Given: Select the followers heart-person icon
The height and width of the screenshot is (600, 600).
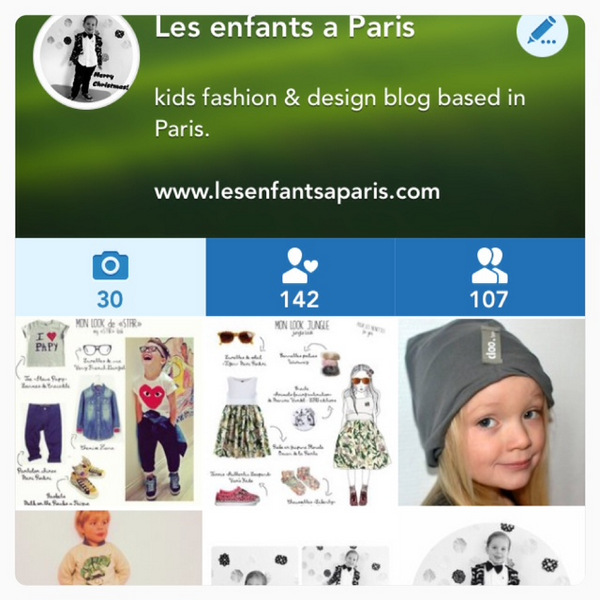Looking at the screenshot, I should pos(300,265).
